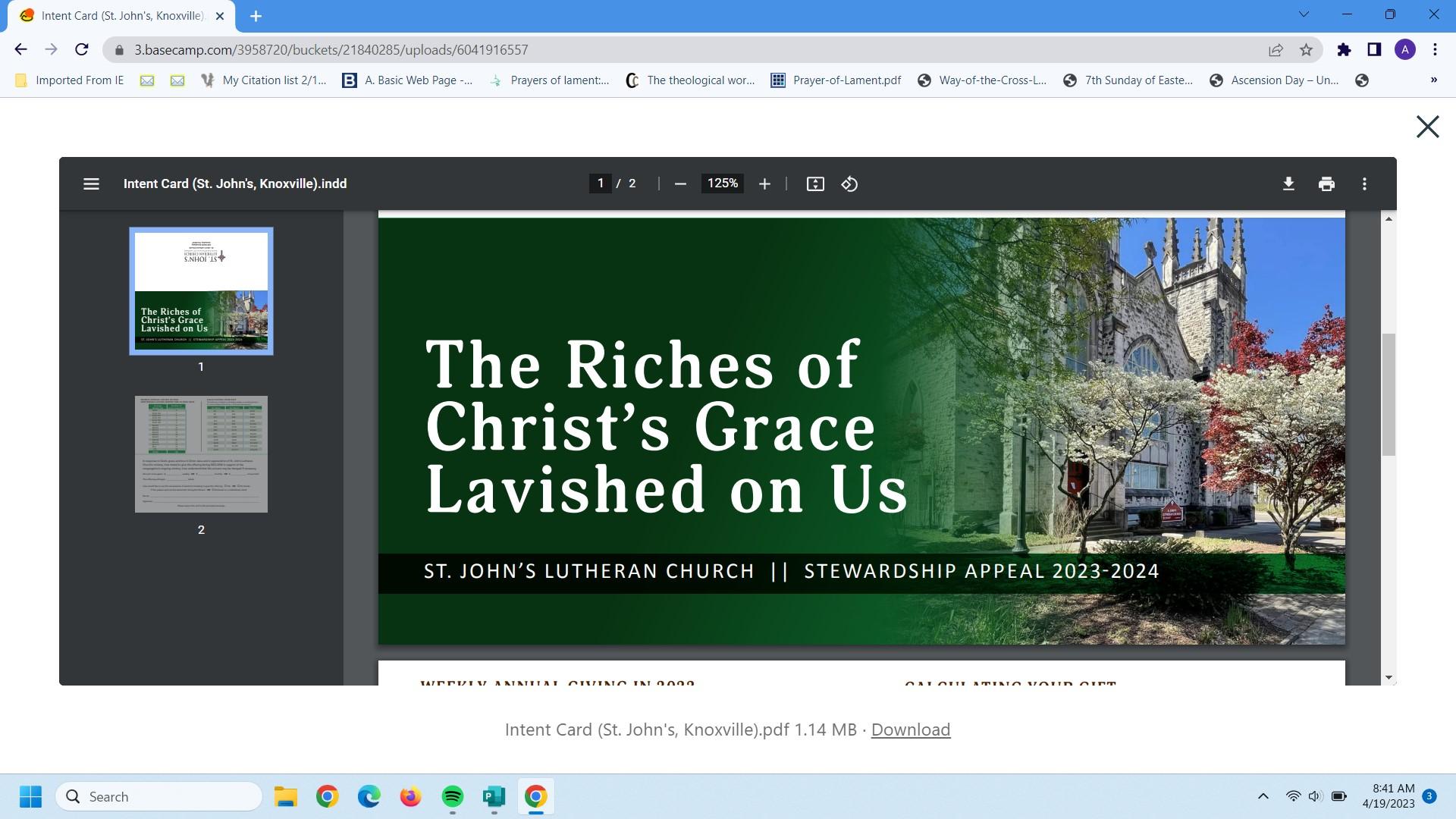Open PDF viewer more actions menu
The image size is (1456, 819).
point(1364,184)
